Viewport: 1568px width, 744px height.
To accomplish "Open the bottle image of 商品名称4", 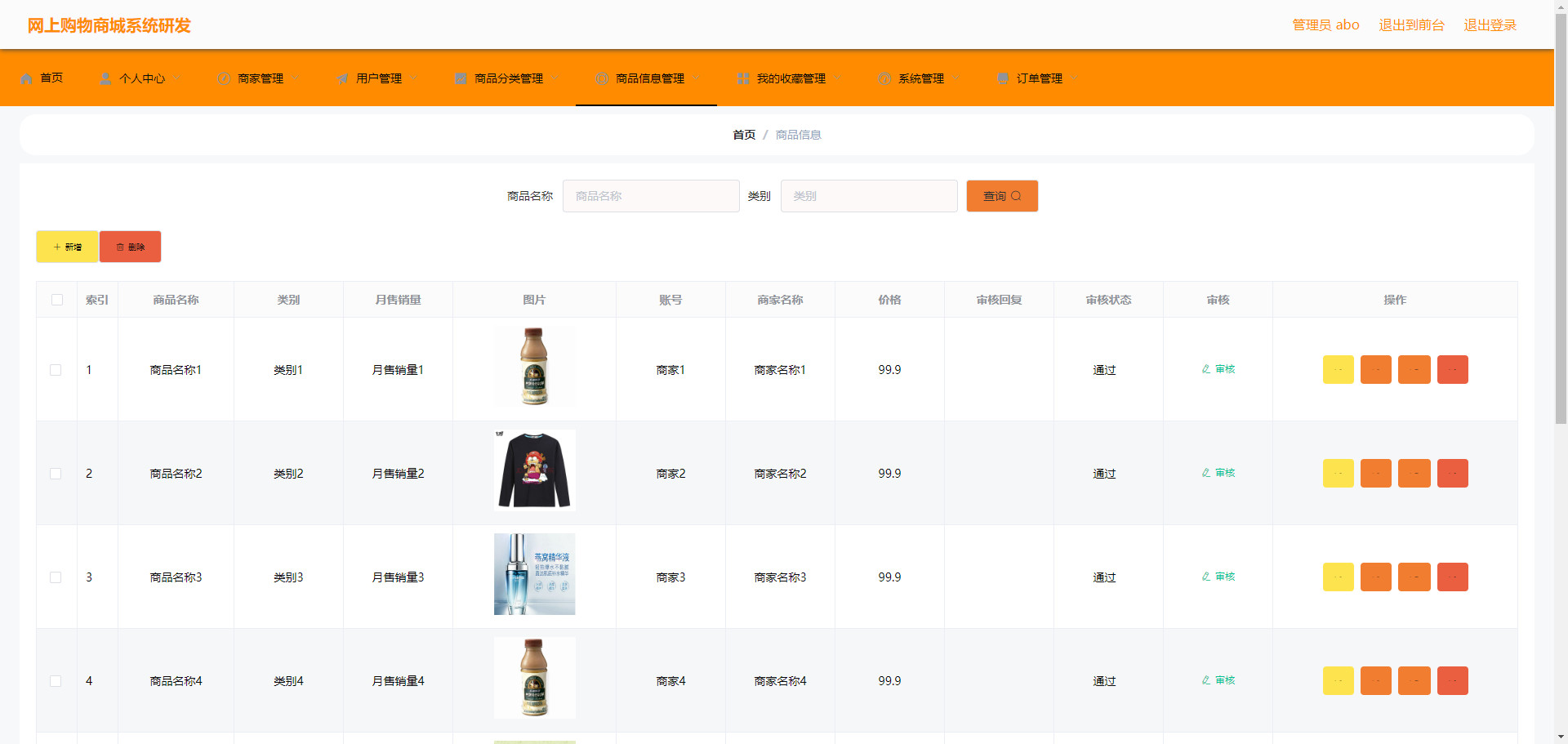I will [x=535, y=678].
